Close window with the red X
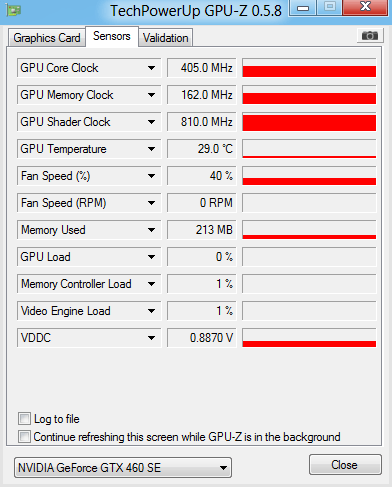The height and width of the screenshot is (487, 392). [x=365, y=7]
